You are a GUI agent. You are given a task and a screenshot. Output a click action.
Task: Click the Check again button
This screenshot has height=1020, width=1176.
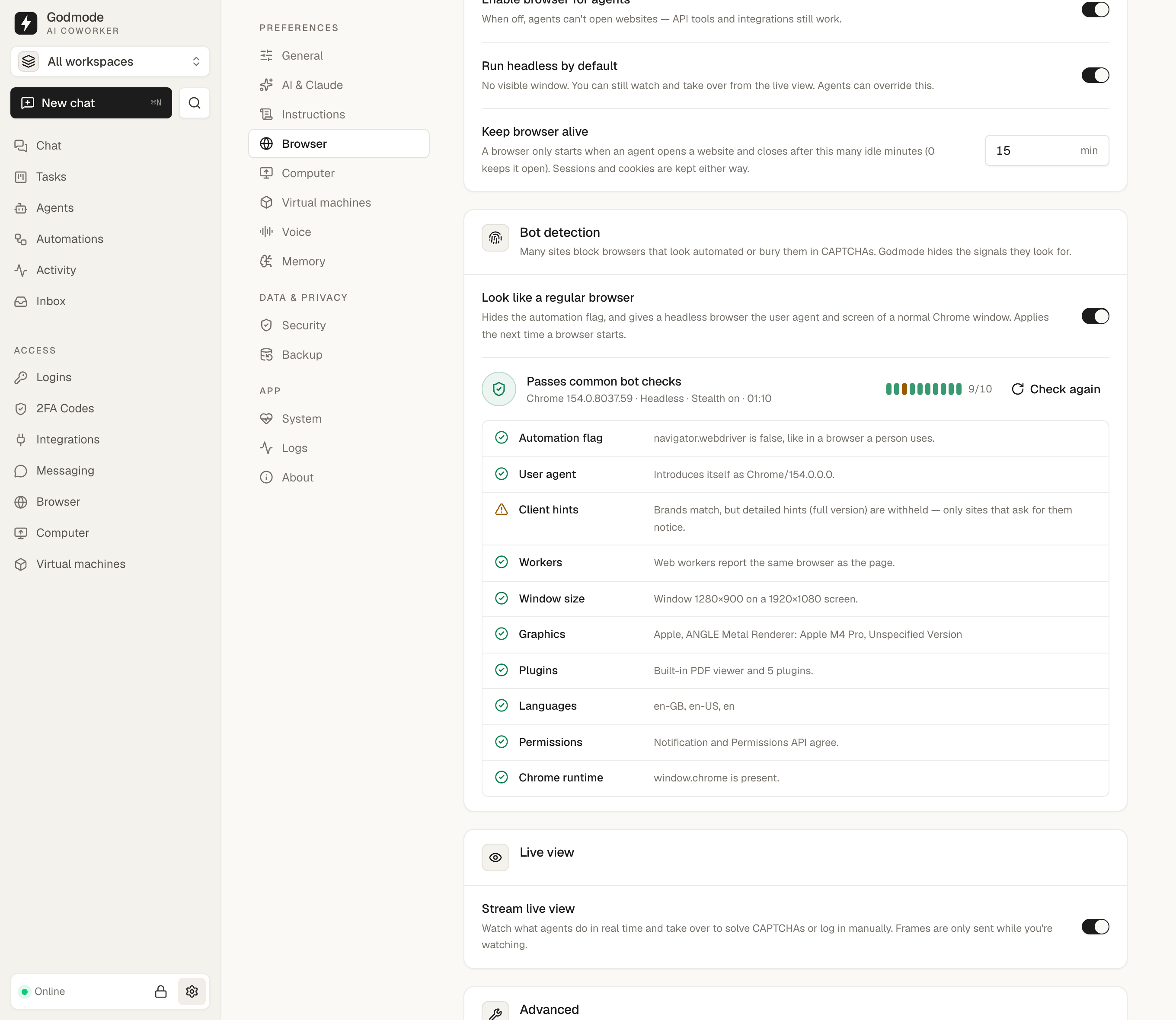pyautogui.click(x=1056, y=389)
